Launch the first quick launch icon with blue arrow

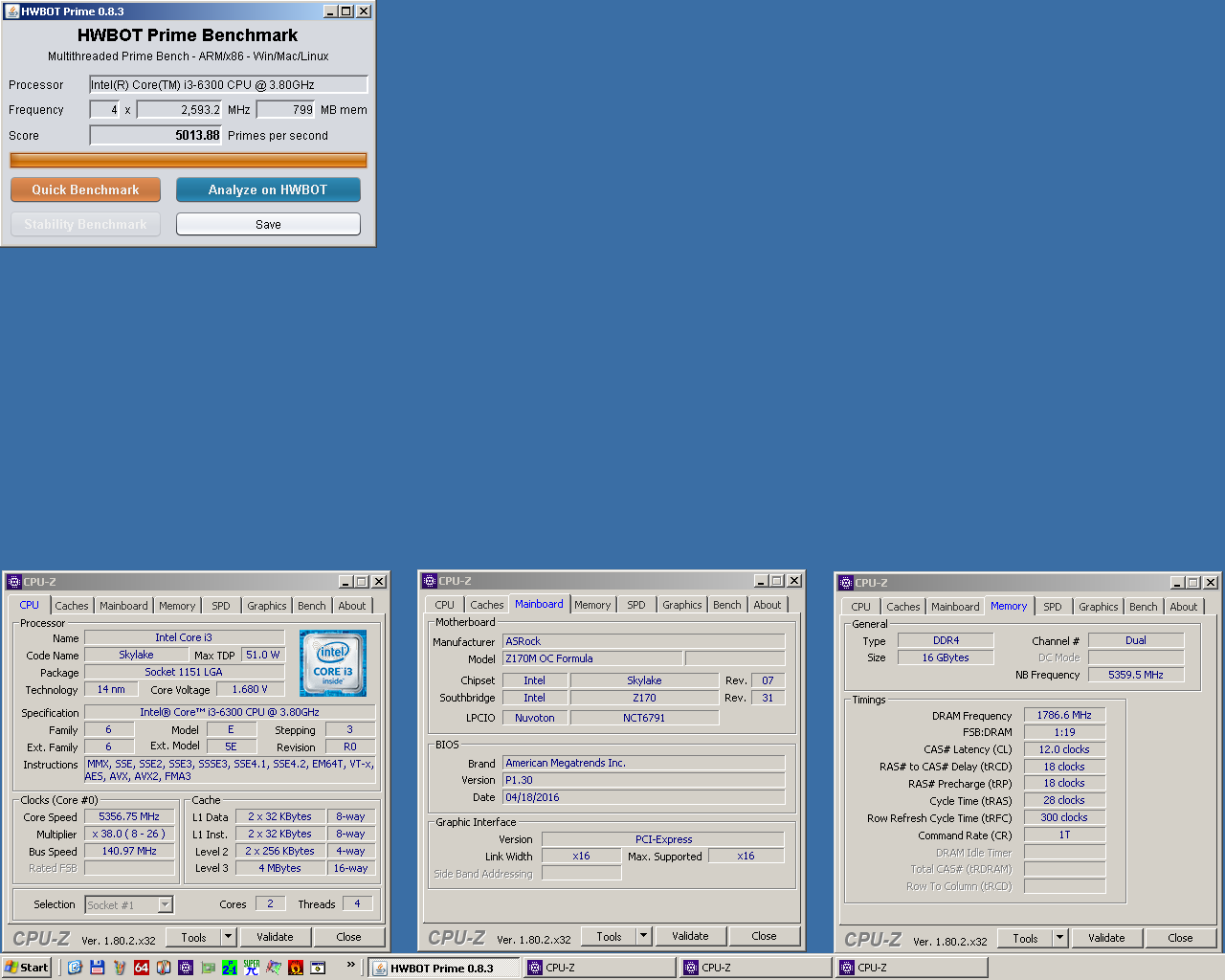(x=75, y=968)
